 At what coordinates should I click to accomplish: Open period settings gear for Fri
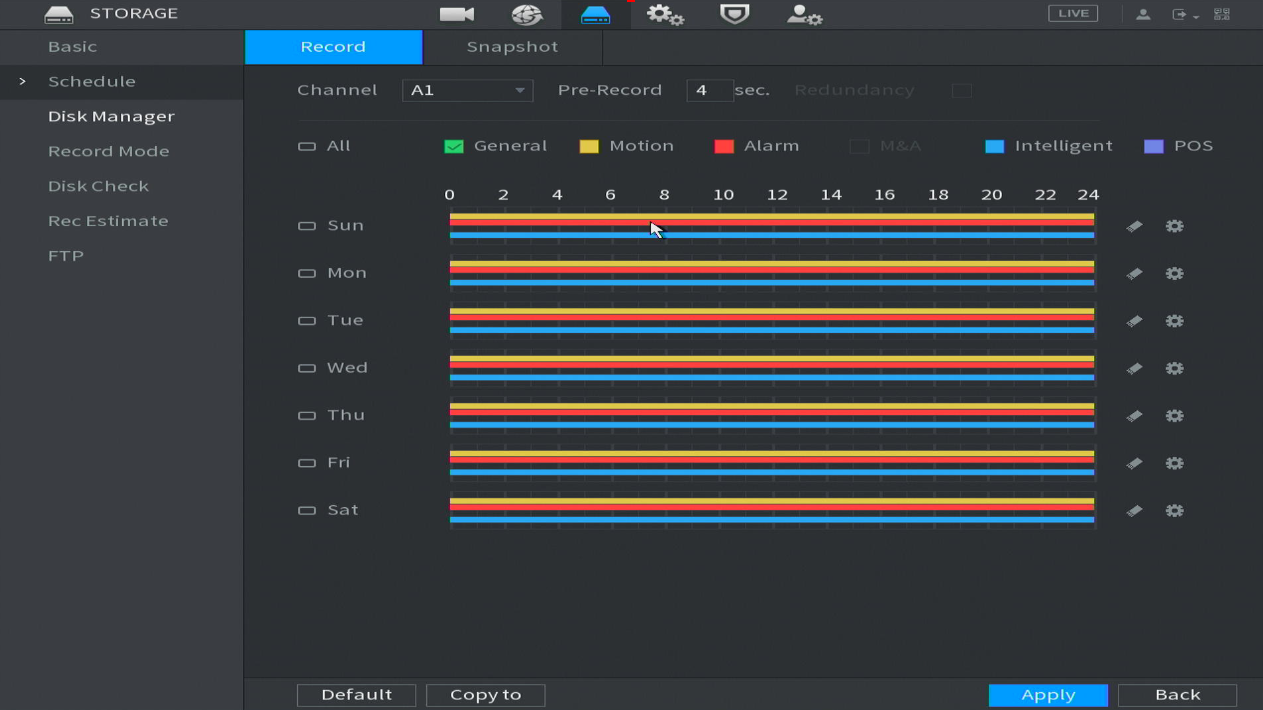pos(1175,464)
